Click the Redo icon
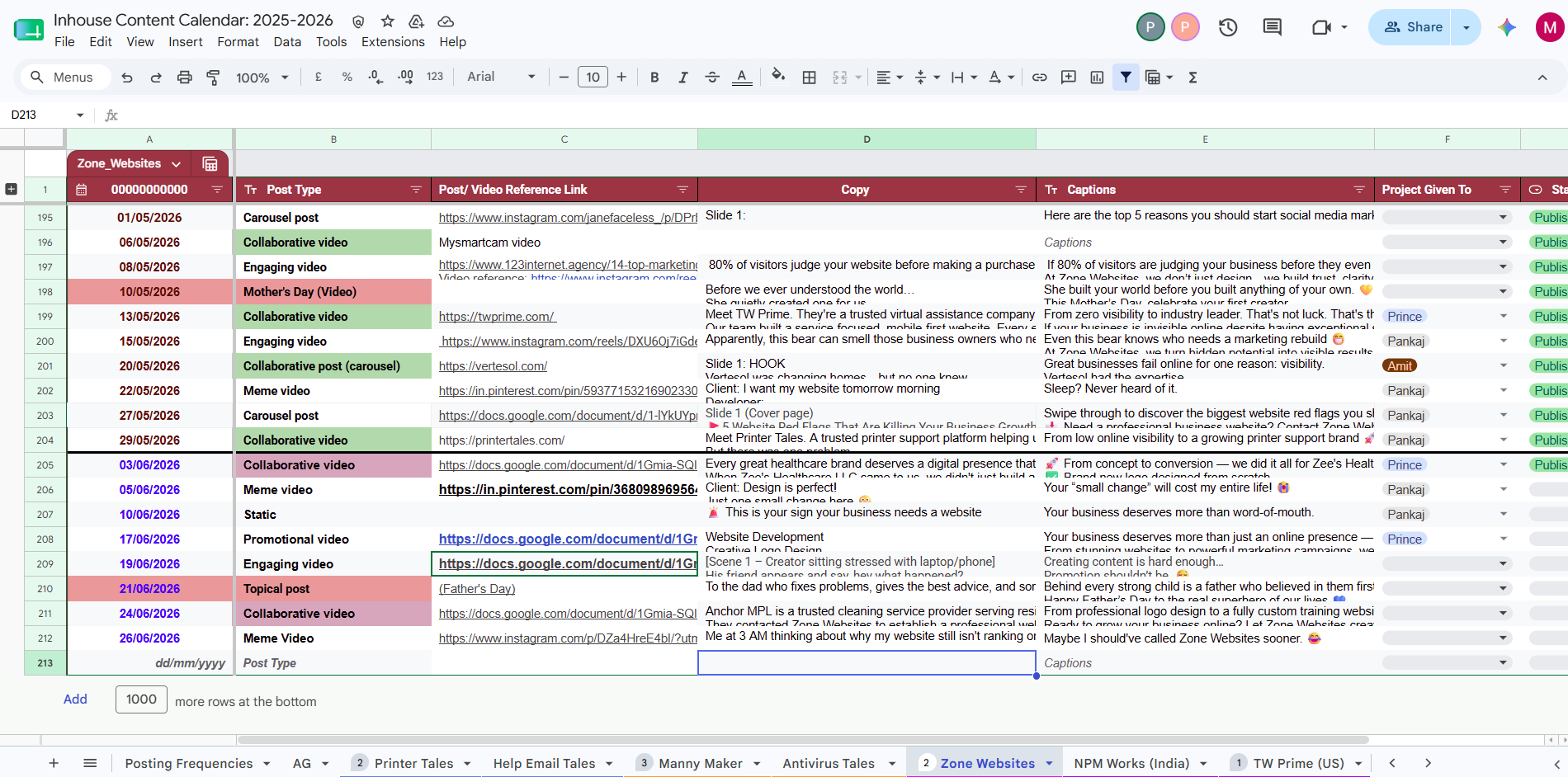Image resolution: width=1568 pixels, height=777 pixels. (156, 78)
